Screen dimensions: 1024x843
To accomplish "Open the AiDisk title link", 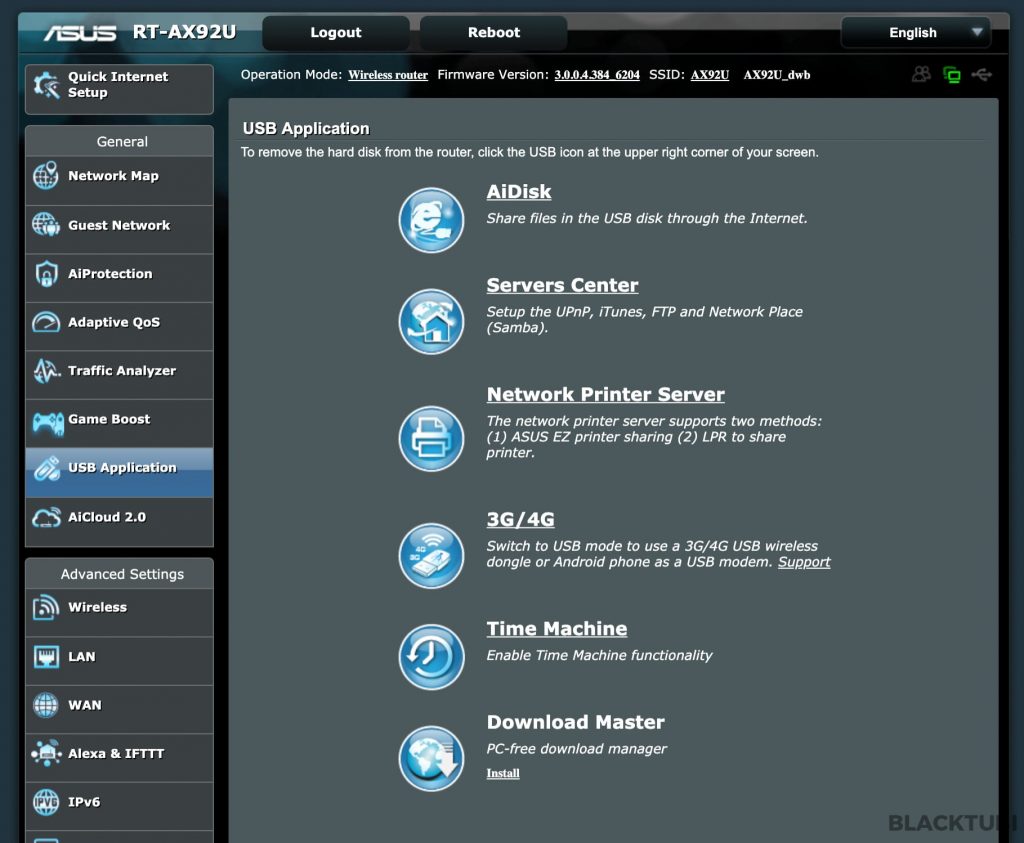I will (x=519, y=192).
